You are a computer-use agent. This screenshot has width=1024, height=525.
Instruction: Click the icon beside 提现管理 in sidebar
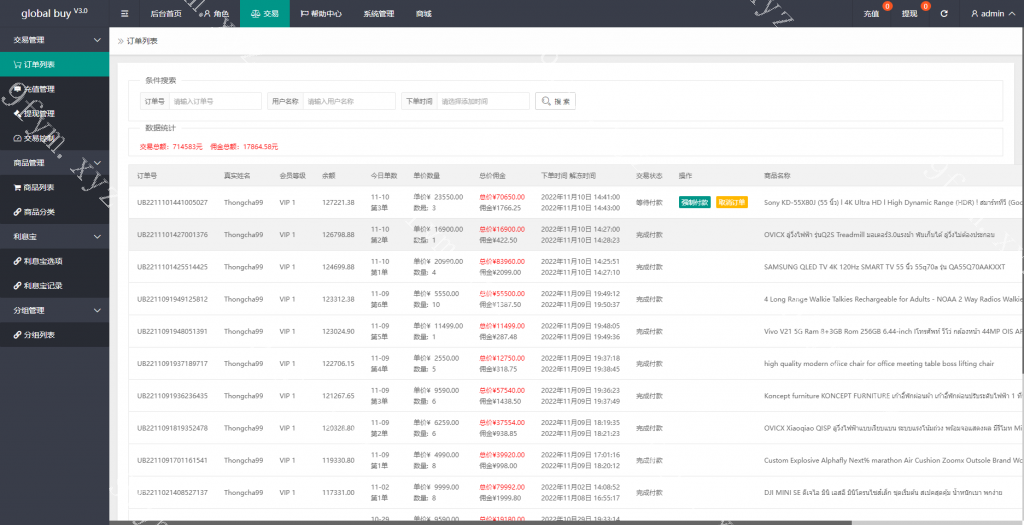click(18, 114)
